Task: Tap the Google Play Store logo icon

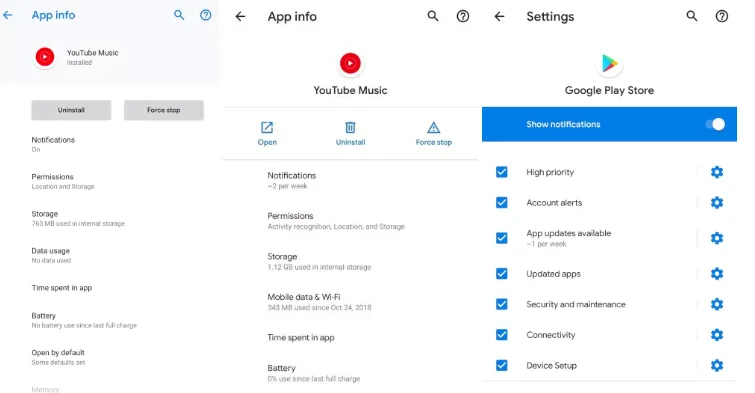Action: click(x=610, y=63)
